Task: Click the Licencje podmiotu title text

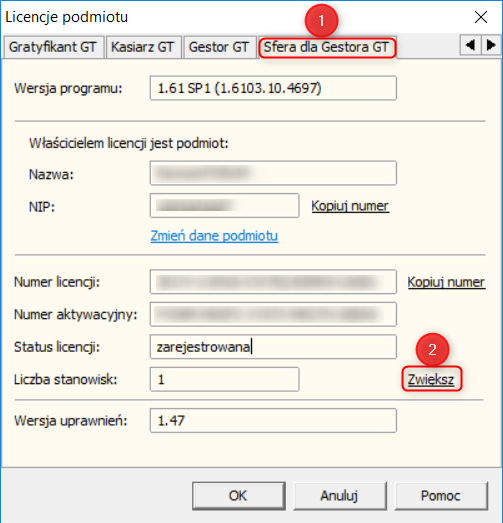Action: coord(67,17)
